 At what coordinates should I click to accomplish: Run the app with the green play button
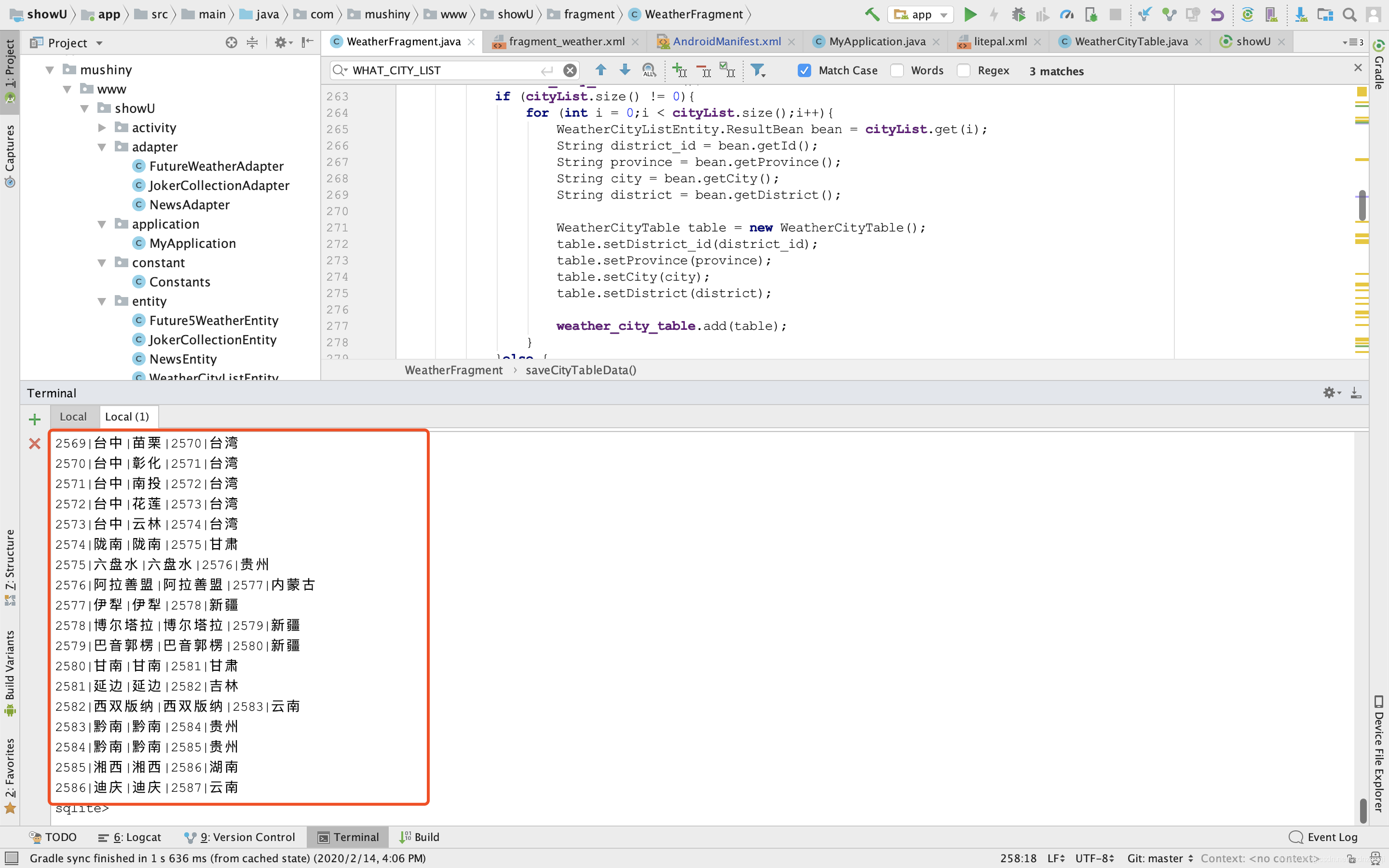[970, 14]
